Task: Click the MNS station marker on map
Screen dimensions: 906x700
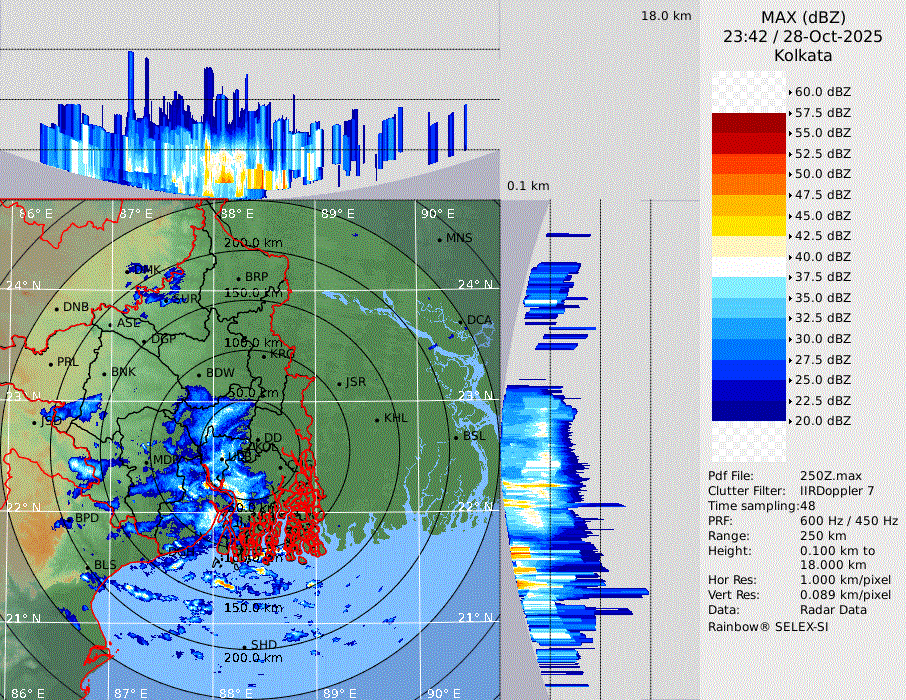Action: click(440, 239)
